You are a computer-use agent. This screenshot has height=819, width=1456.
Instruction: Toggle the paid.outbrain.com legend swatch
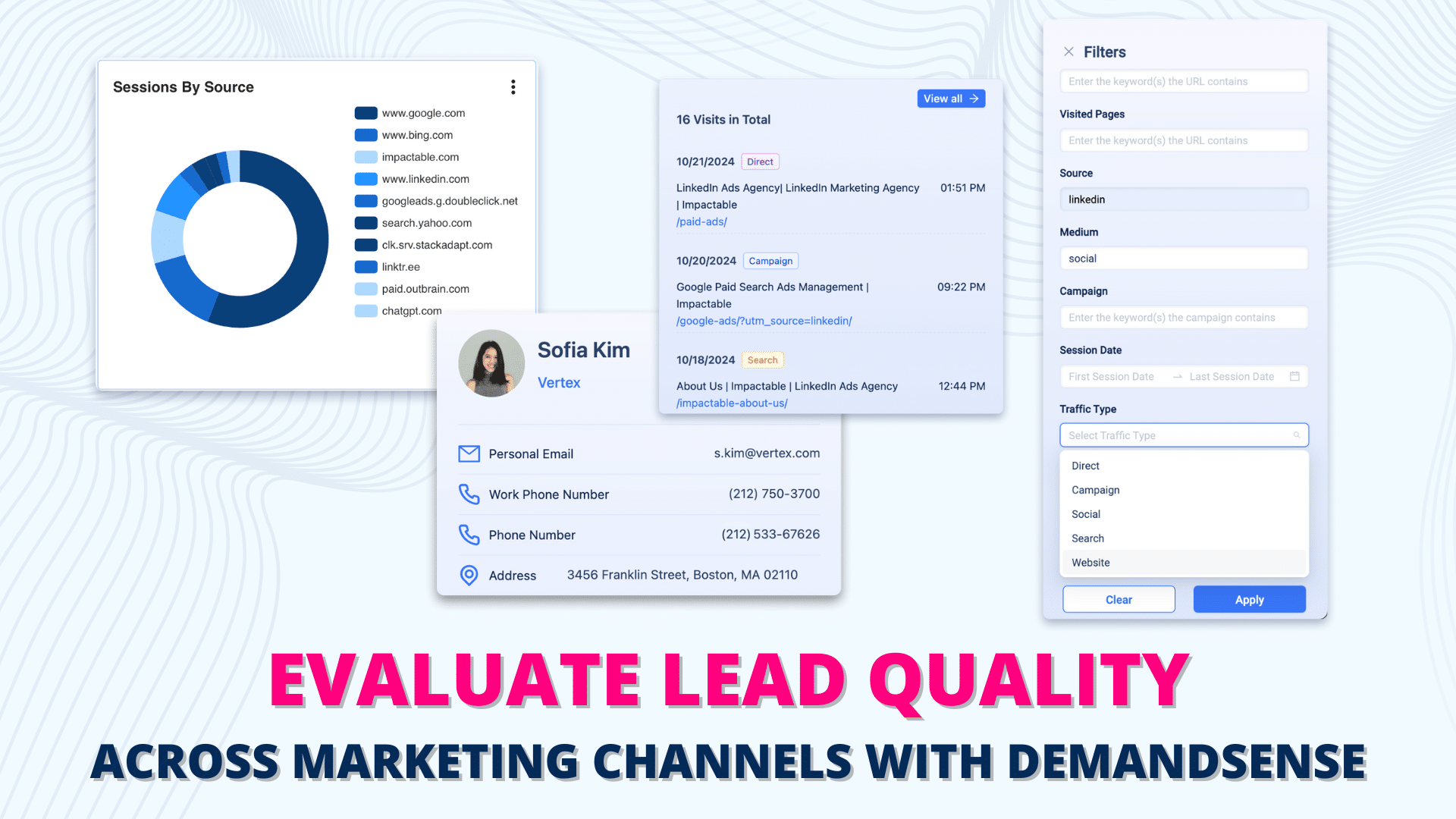coord(366,289)
